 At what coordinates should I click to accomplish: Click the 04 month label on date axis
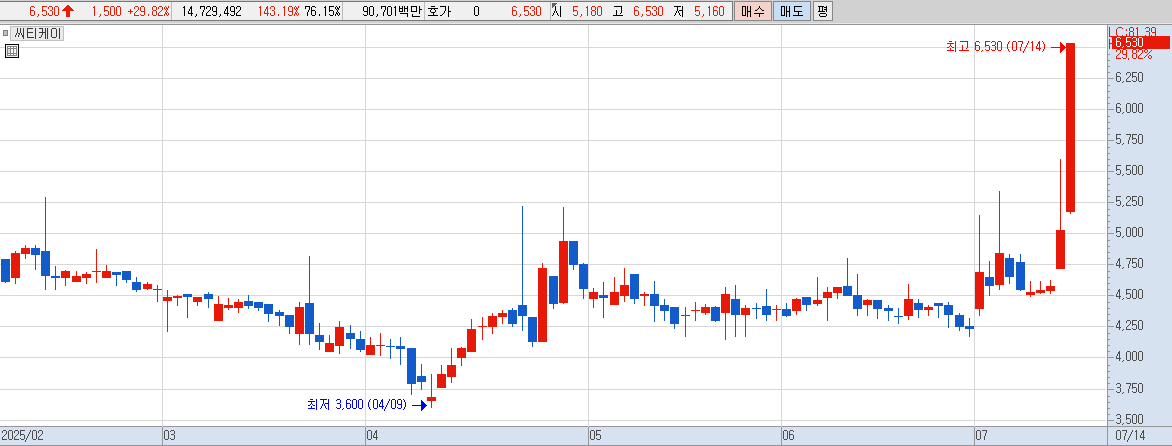pos(372,435)
